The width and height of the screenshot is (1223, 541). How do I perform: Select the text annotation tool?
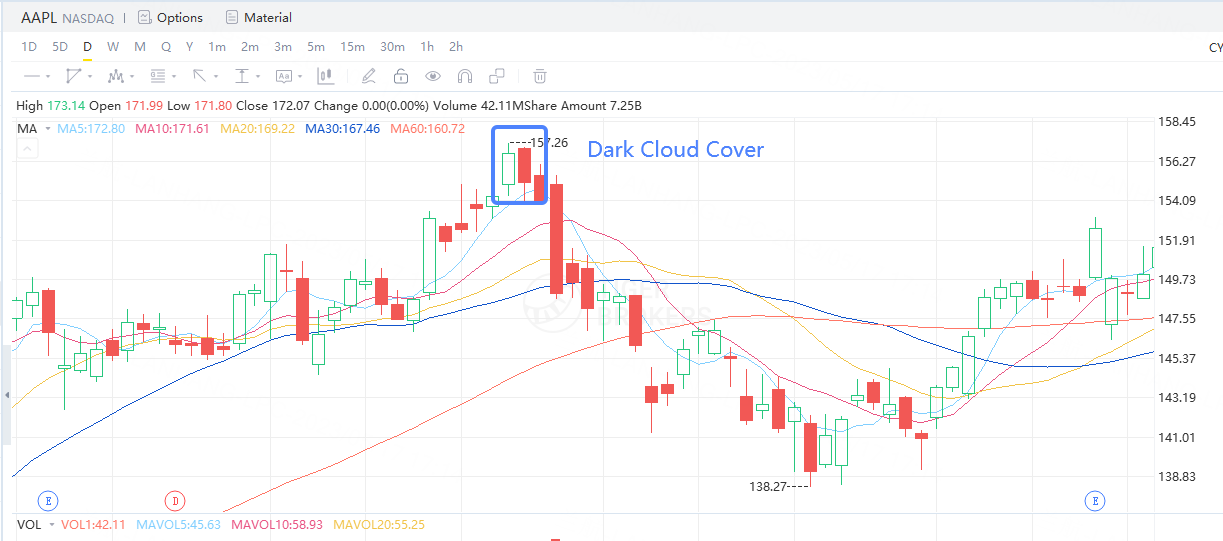point(283,76)
